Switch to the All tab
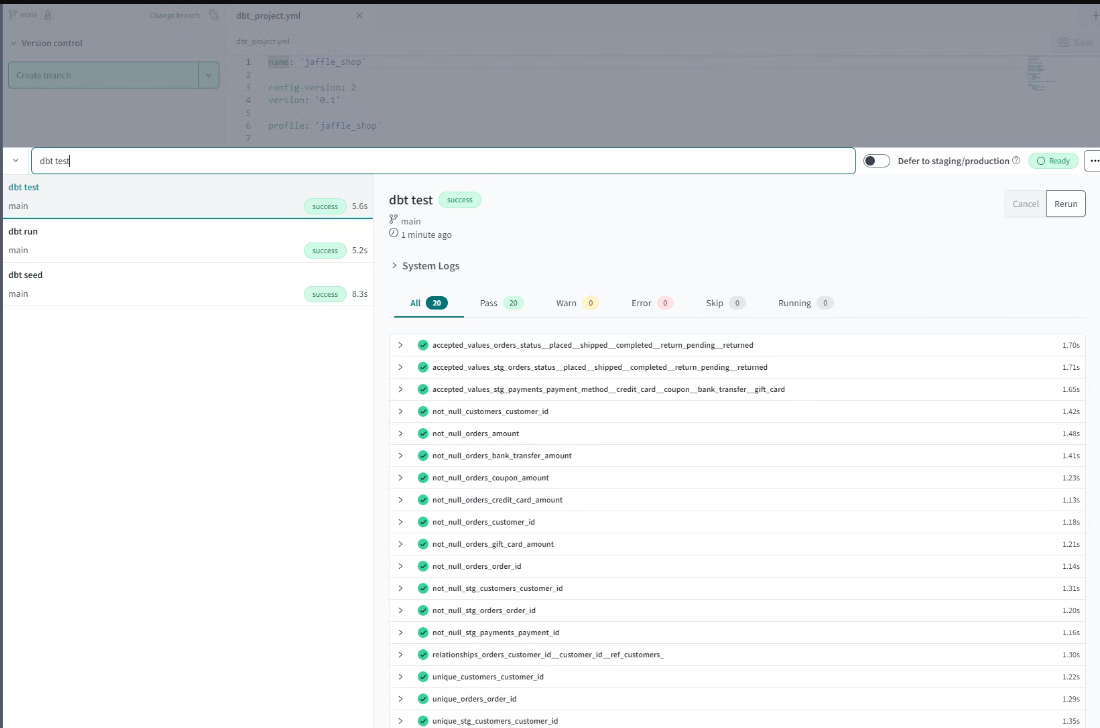This screenshot has width=1100, height=728. click(429, 303)
